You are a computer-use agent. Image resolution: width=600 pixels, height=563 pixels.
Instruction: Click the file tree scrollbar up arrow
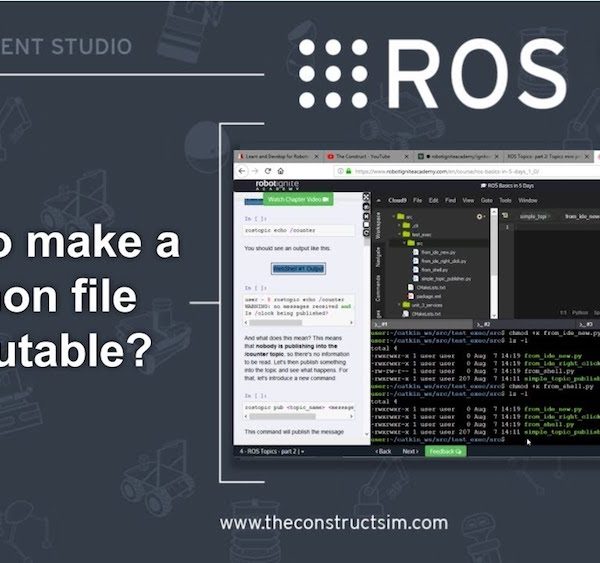tap(494, 212)
